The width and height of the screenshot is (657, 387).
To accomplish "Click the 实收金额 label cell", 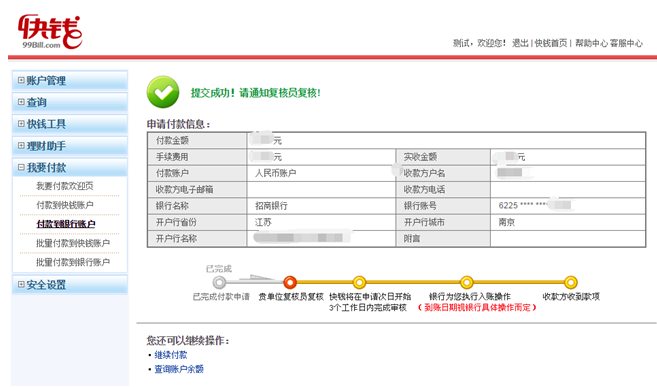I will (443, 157).
